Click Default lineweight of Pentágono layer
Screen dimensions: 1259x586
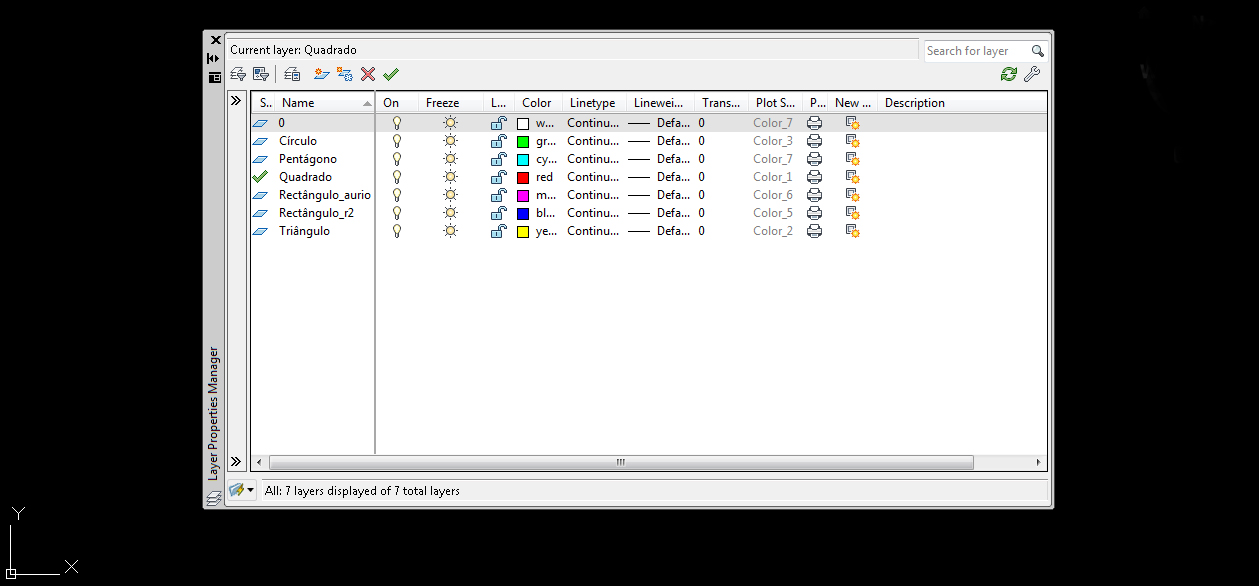(x=659, y=159)
